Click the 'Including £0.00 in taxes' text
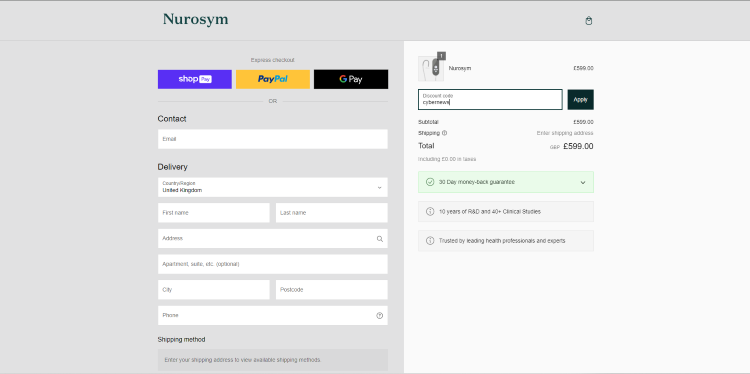 pos(447,159)
